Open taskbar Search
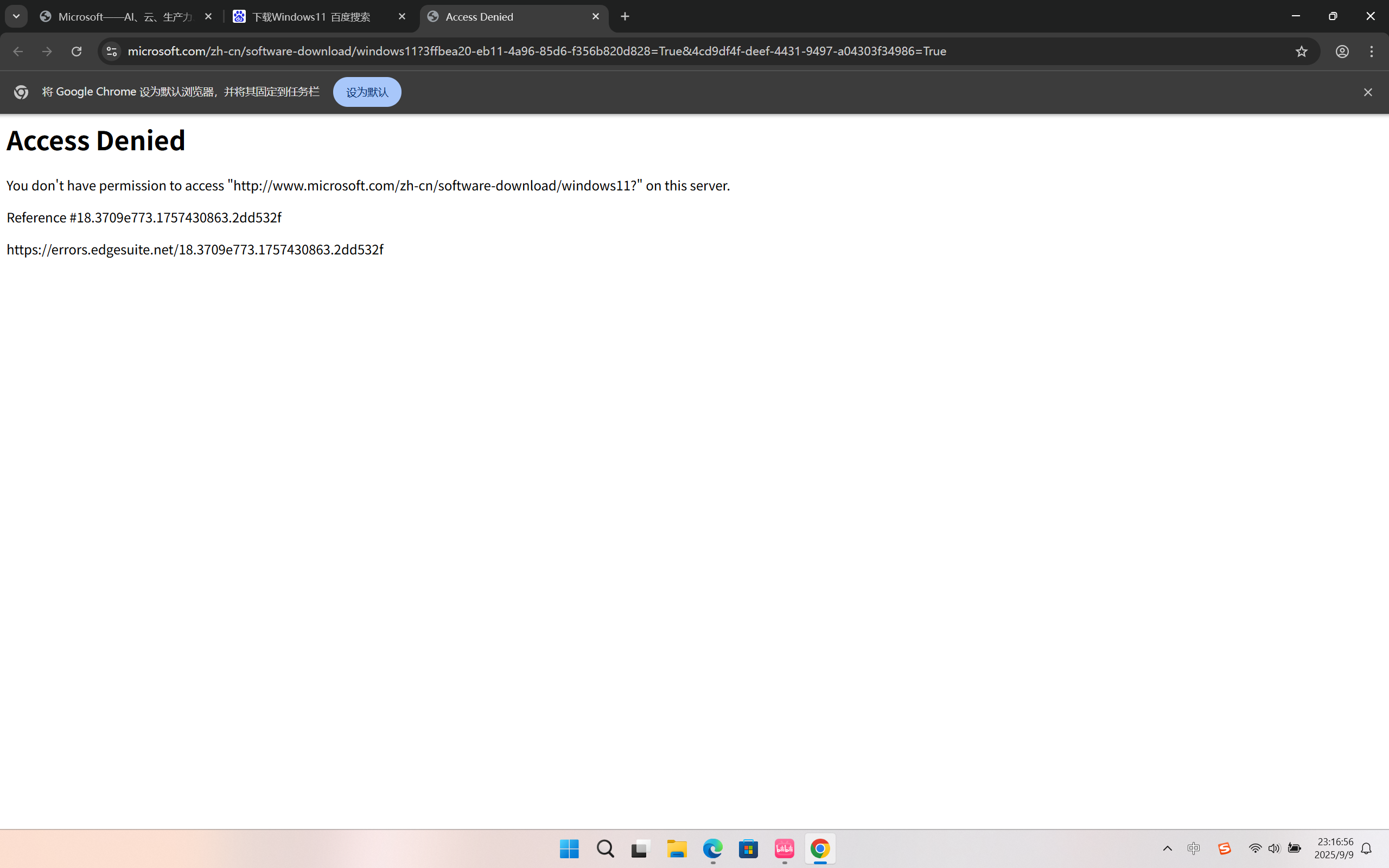1389x868 pixels. [605, 848]
